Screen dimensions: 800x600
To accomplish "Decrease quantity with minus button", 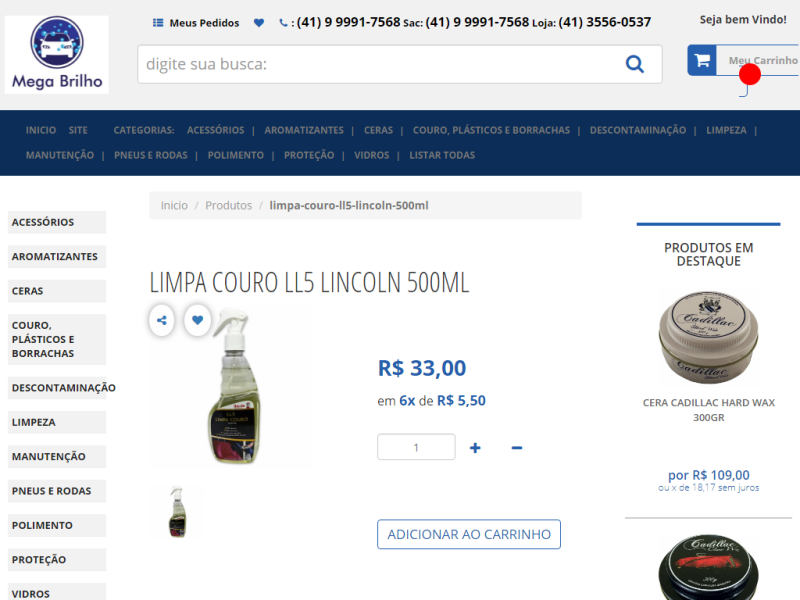I will (517, 447).
